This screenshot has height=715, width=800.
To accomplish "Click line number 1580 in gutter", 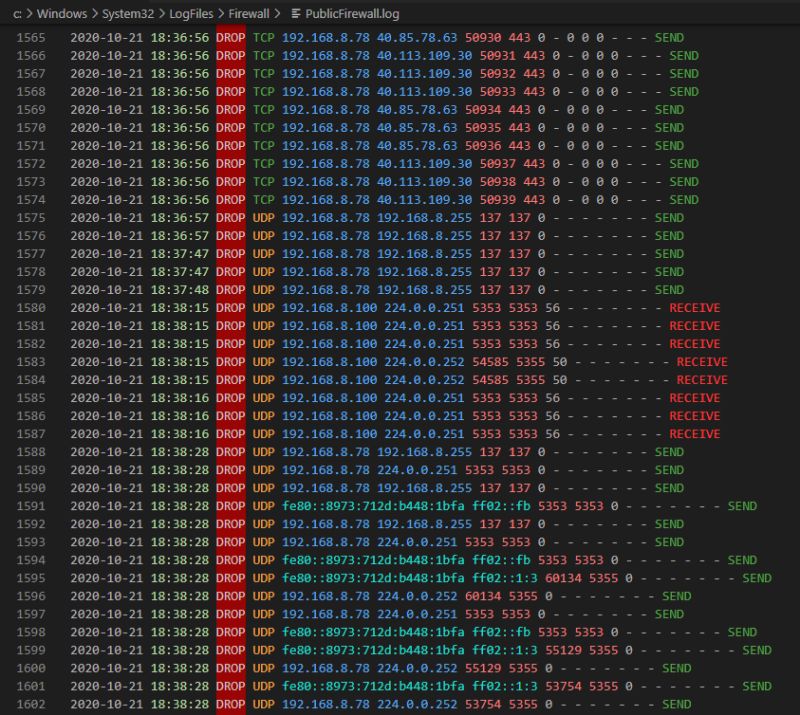I will pyautogui.click(x=31, y=308).
